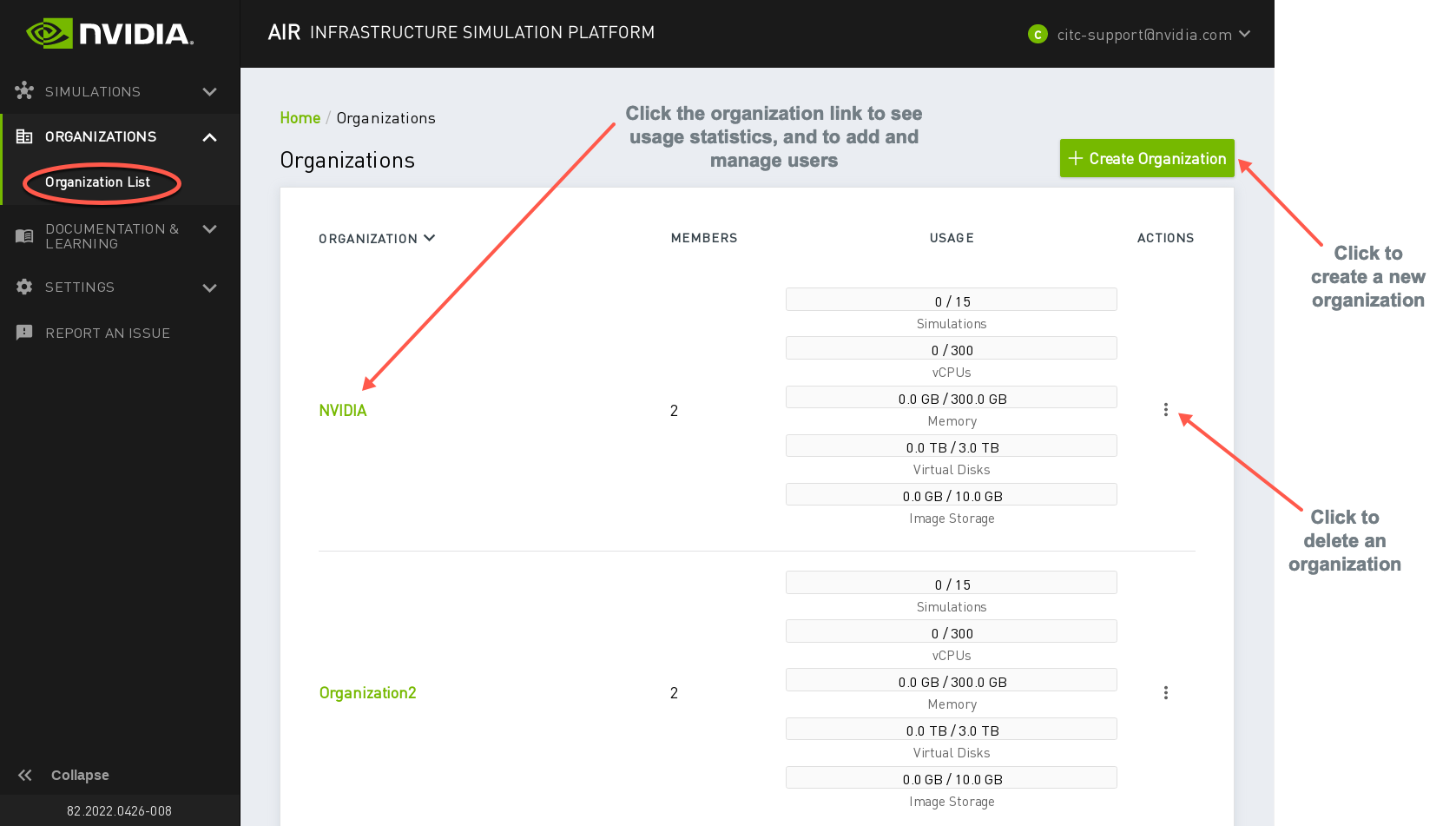Screen dimensions: 1456x826
Task: Click the Report an Issue feedback icon
Action: (x=24, y=333)
